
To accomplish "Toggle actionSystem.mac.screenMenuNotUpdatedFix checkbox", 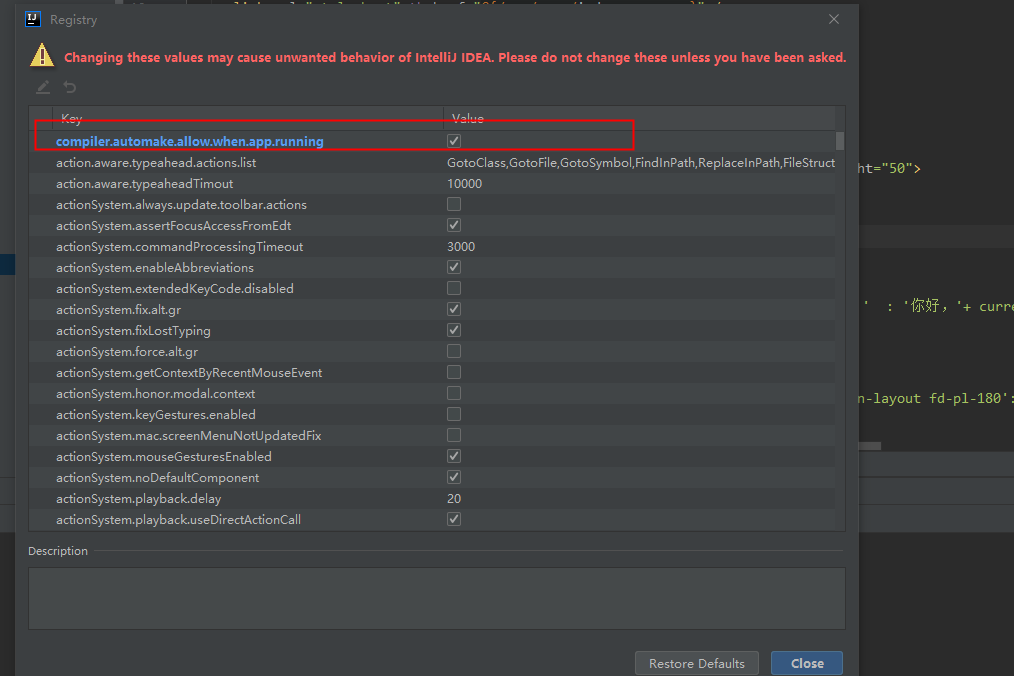I will point(454,435).
